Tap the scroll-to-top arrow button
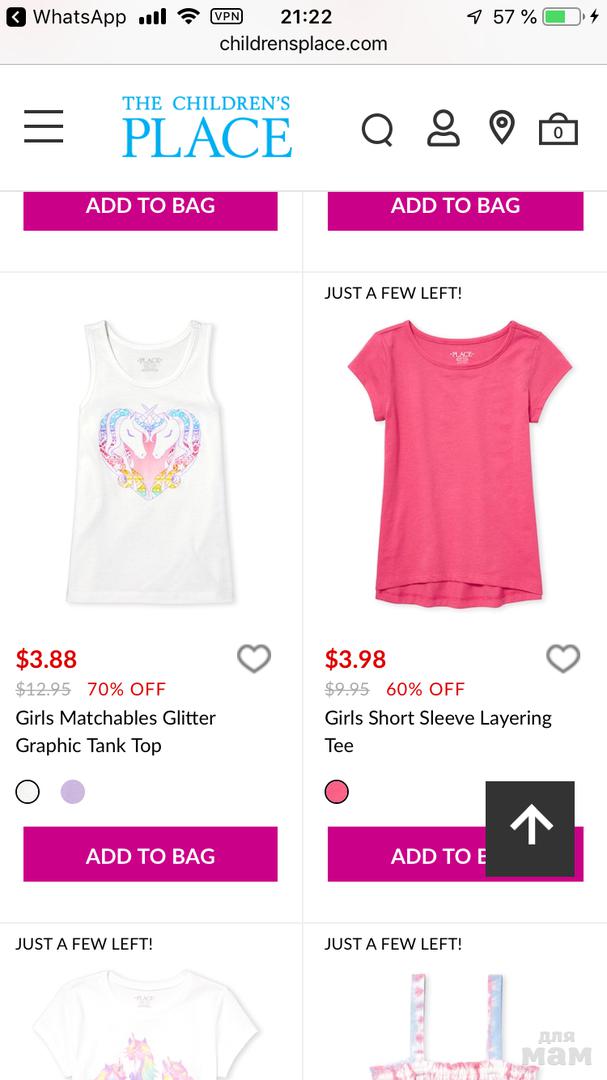This screenshot has width=607, height=1080. coord(530,827)
